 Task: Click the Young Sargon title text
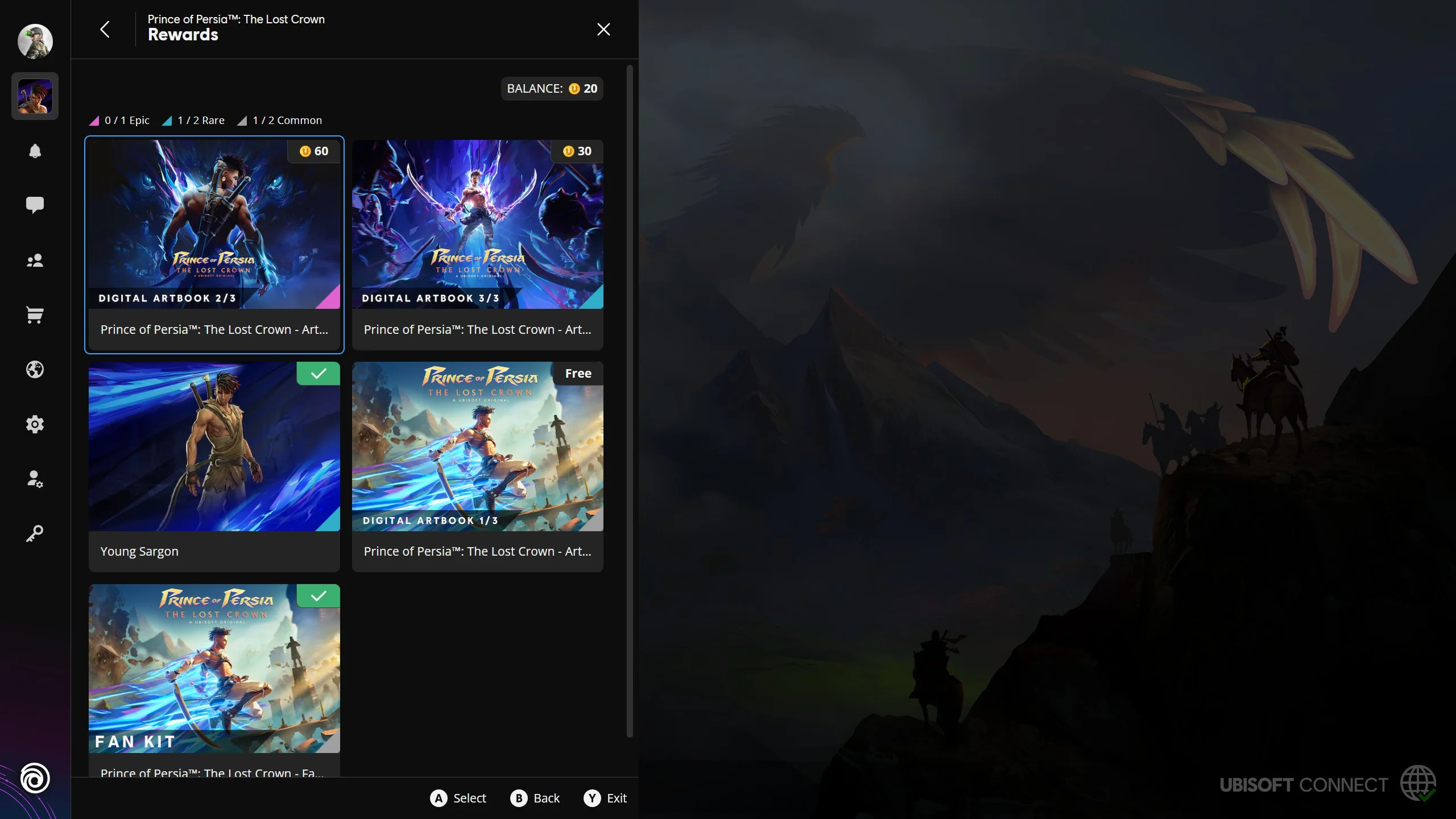click(x=139, y=551)
